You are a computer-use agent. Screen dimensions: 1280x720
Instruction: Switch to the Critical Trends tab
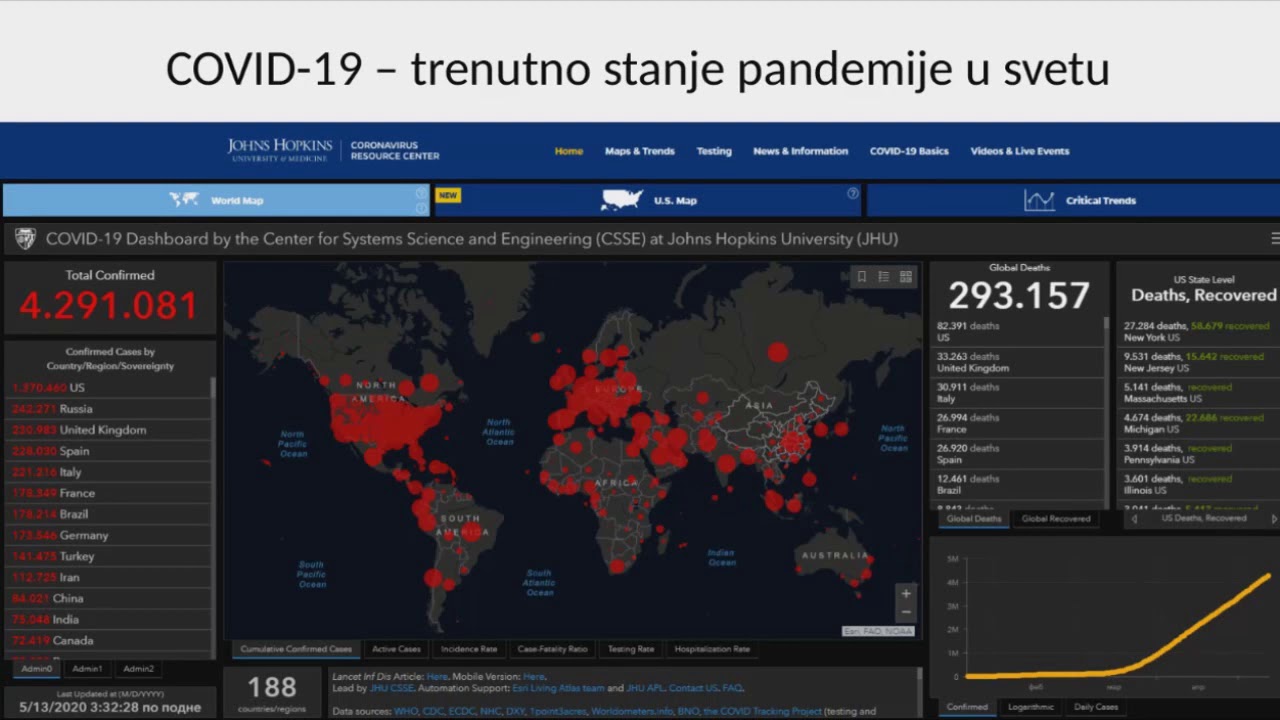(1073, 200)
